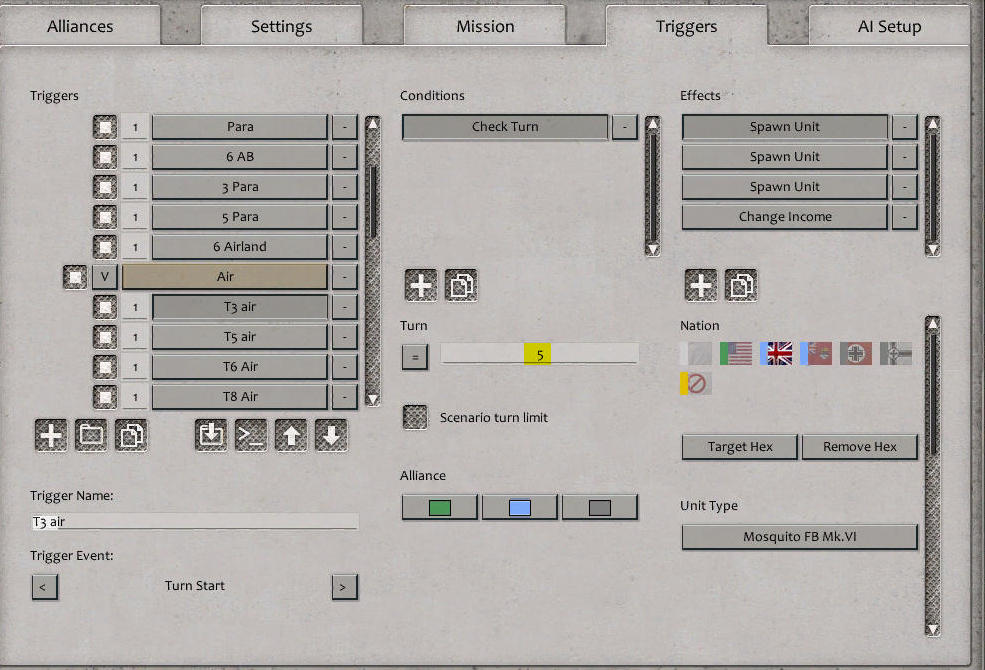Select the T5 air trigger
The width and height of the screenshot is (985, 670).
240,337
